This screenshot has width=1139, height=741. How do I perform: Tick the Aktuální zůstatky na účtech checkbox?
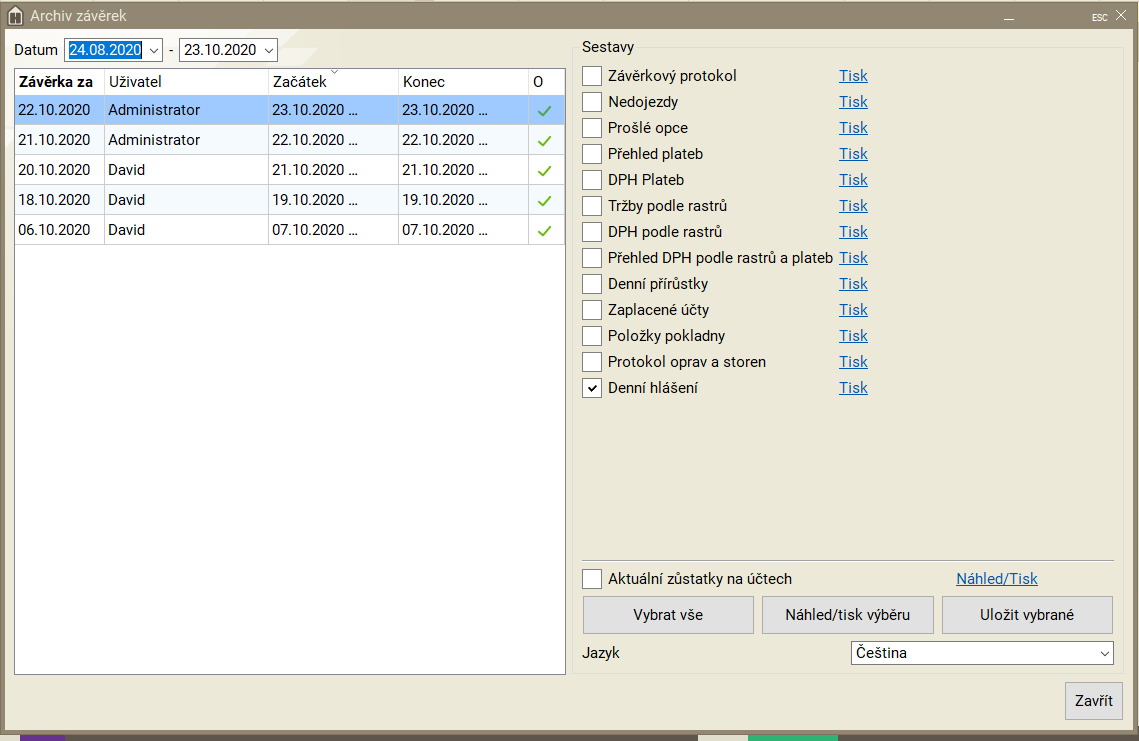(592, 579)
